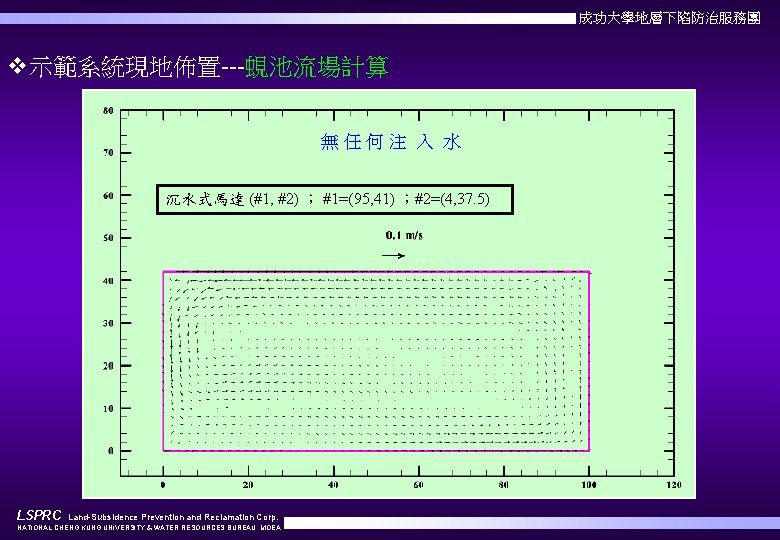Click the y-axis label 80
This screenshot has width=780, height=540.
pyautogui.click(x=108, y=110)
